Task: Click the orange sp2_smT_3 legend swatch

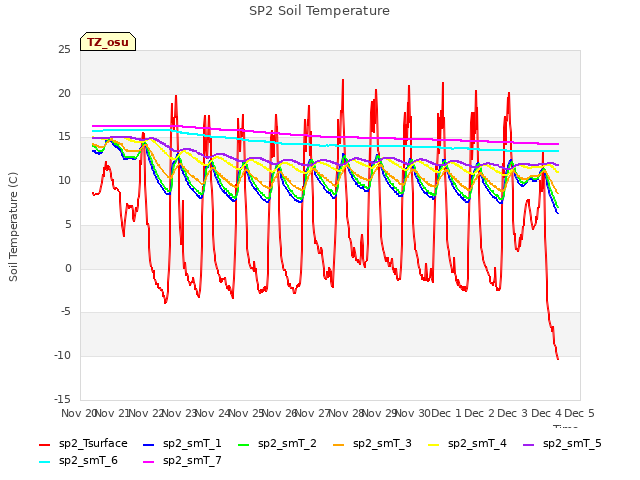Action: tap(339, 444)
